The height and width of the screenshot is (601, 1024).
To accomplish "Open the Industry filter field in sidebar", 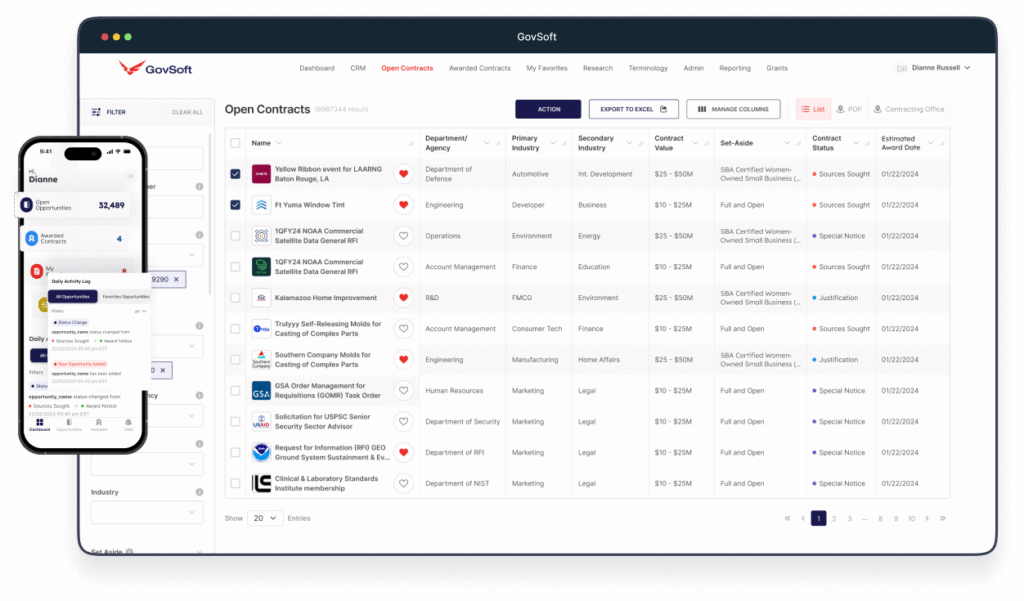I will (x=147, y=512).
